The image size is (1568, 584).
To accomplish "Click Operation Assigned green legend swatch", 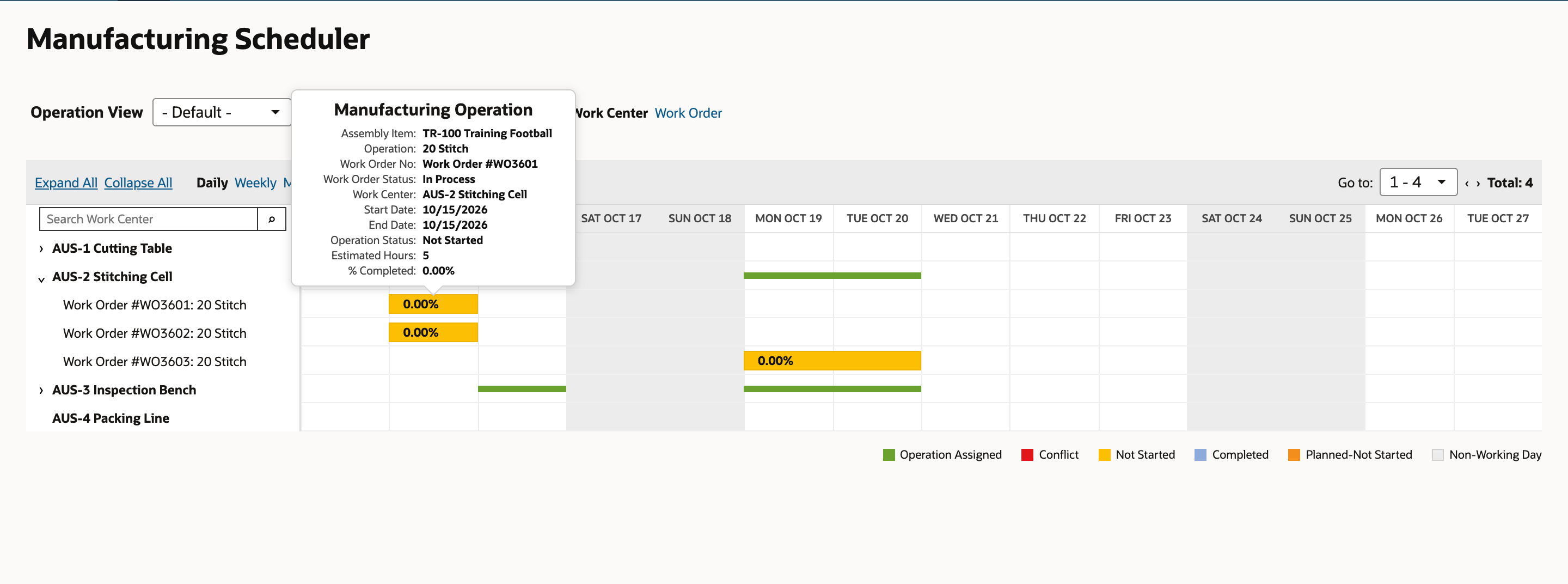I will click(889, 455).
